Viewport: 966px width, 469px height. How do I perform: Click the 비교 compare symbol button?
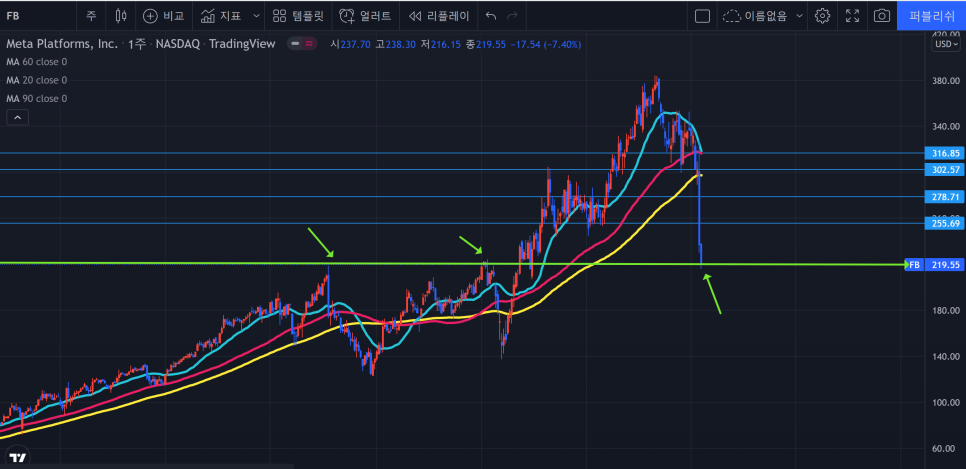(x=163, y=16)
